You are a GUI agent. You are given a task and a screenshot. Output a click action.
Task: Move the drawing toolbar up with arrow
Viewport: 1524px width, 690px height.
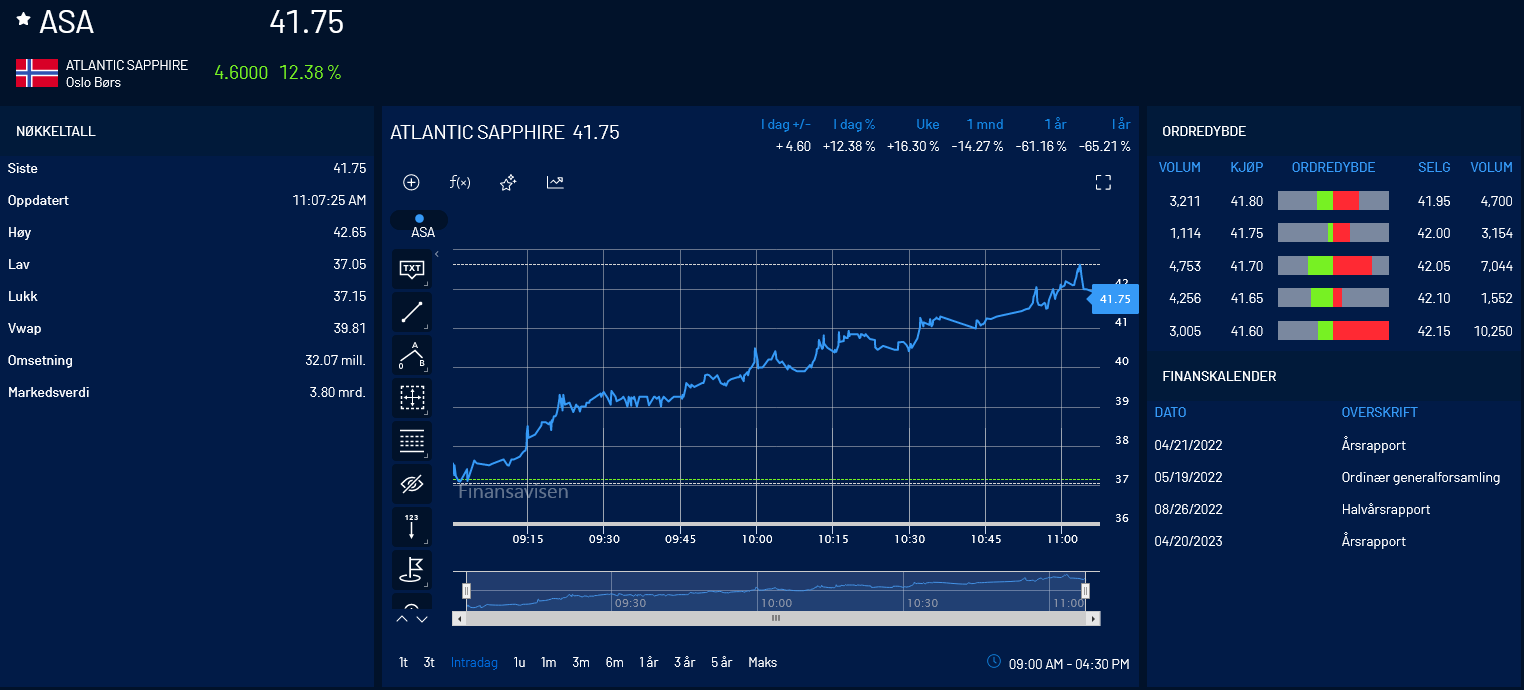[402, 619]
